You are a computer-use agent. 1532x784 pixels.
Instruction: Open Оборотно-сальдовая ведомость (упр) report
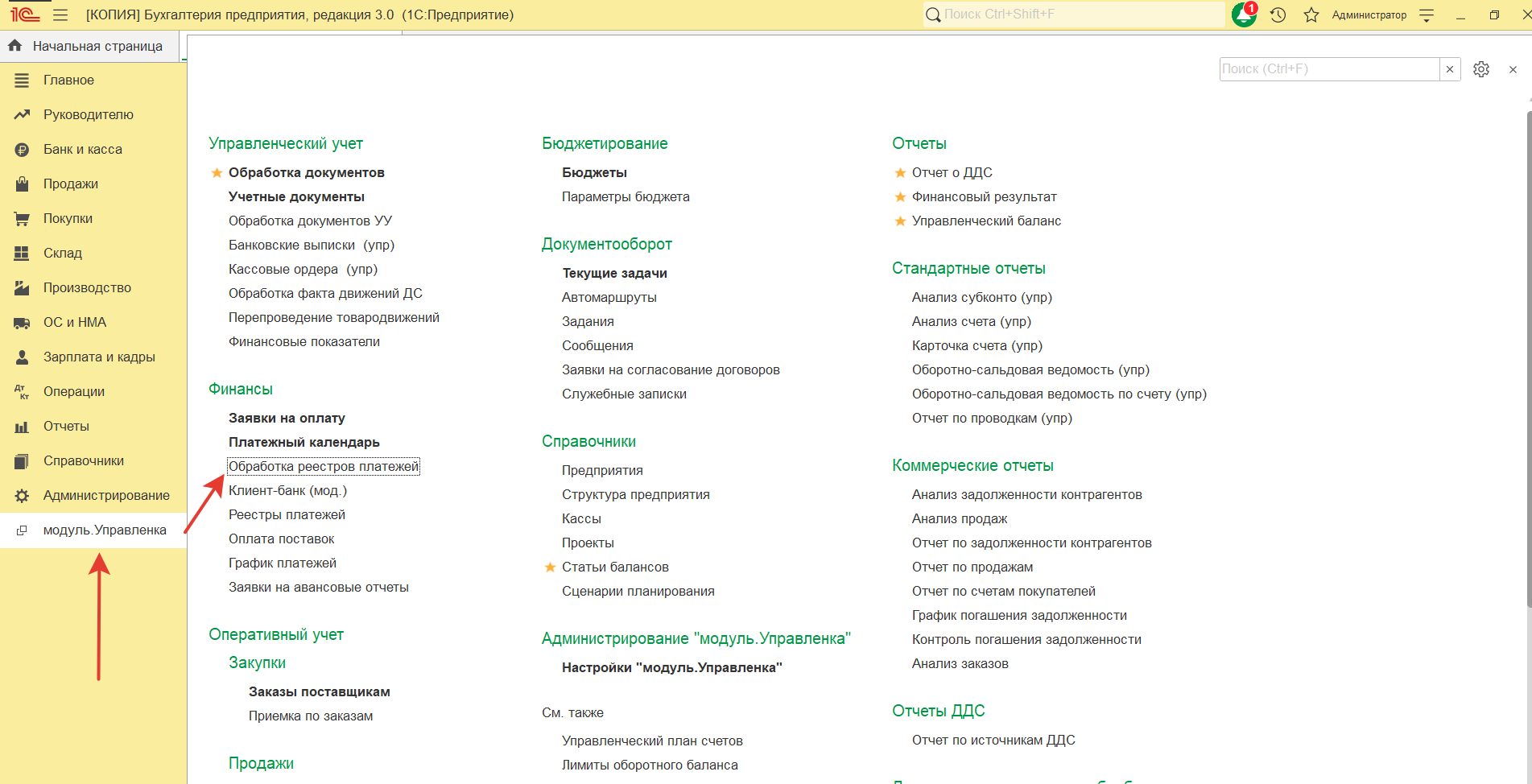click(x=1030, y=369)
